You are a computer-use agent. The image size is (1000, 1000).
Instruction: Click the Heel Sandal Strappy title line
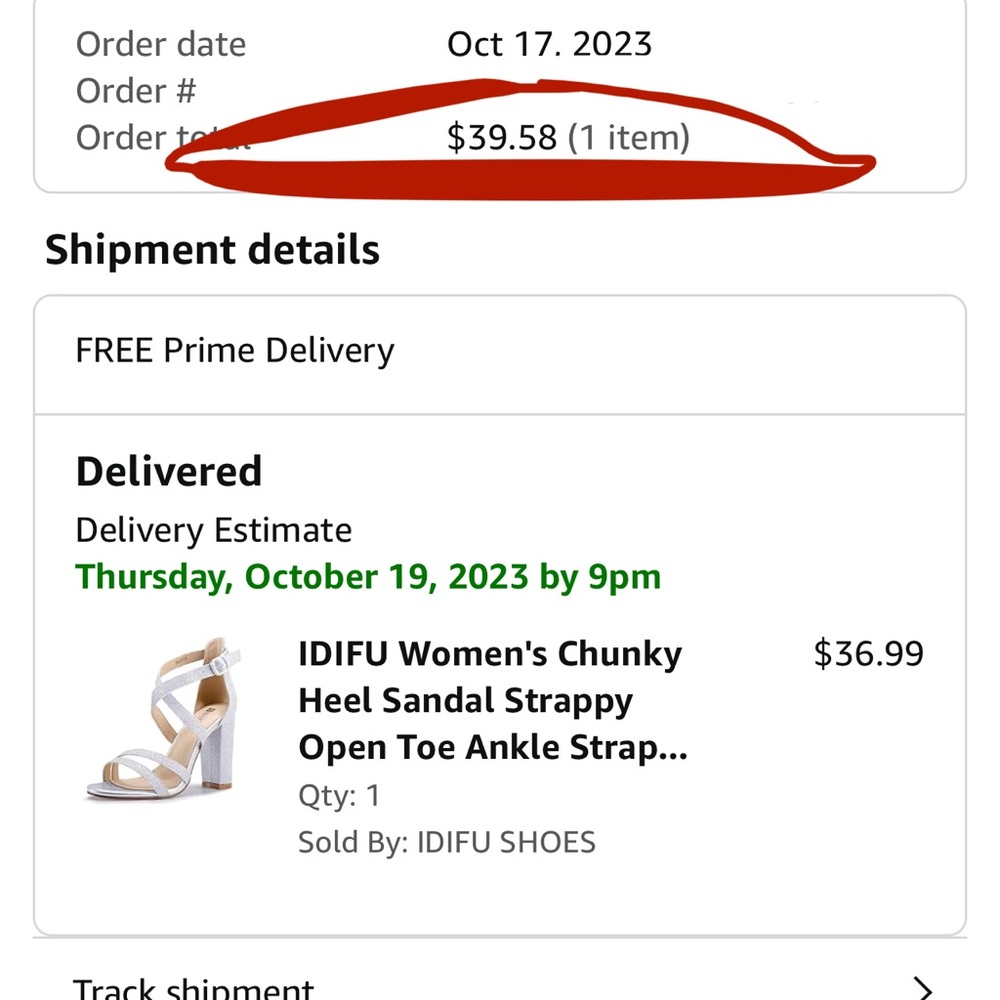tap(465, 701)
